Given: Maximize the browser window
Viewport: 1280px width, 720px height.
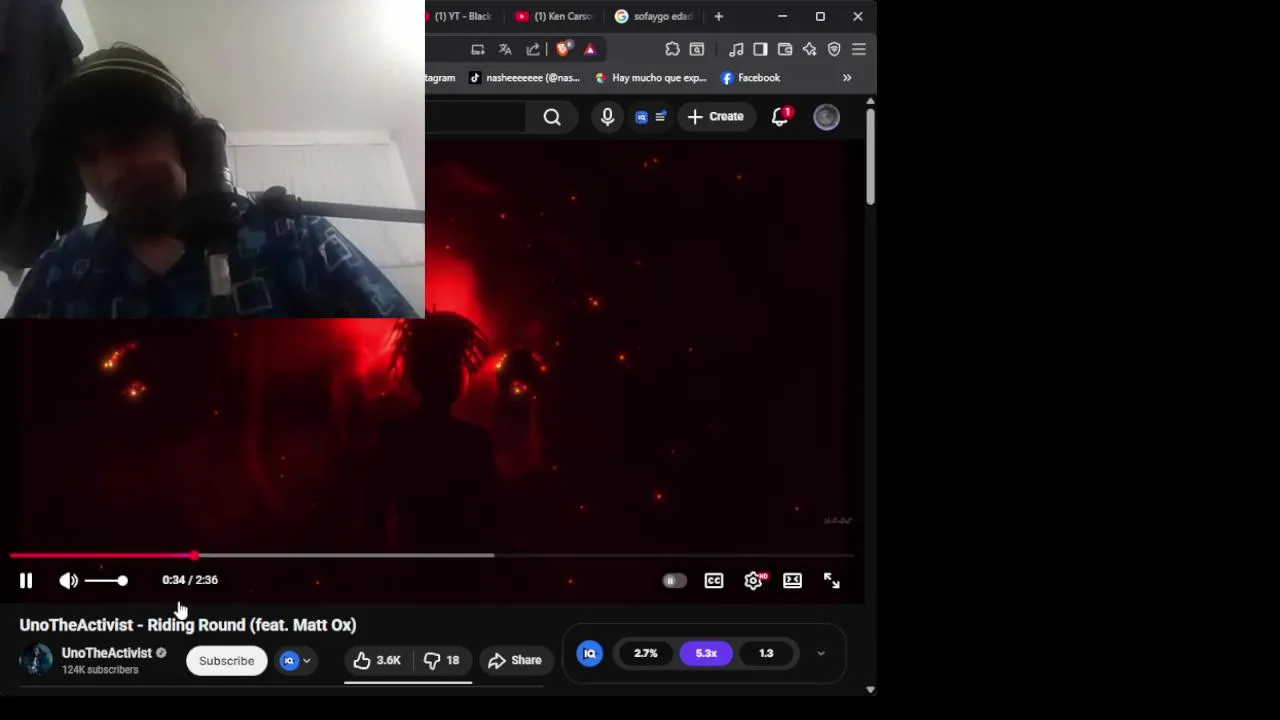Looking at the screenshot, I should point(820,17).
